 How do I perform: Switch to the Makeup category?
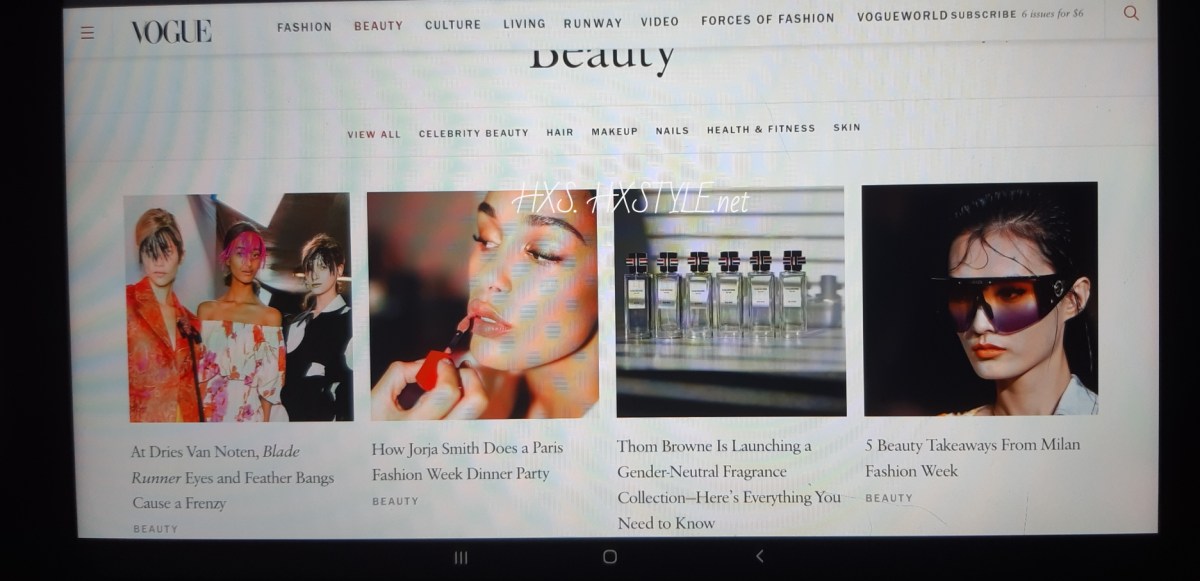click(x=614, y=132)
